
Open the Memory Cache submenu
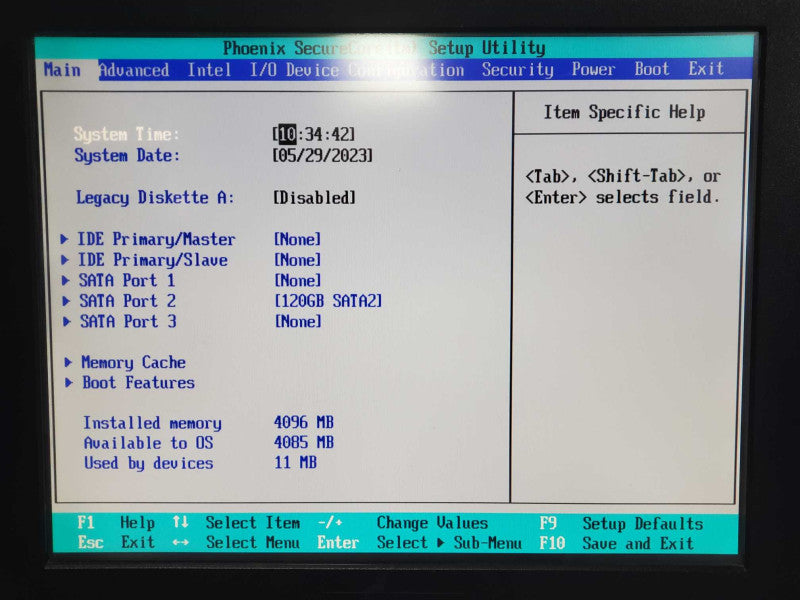coord(133,363)
